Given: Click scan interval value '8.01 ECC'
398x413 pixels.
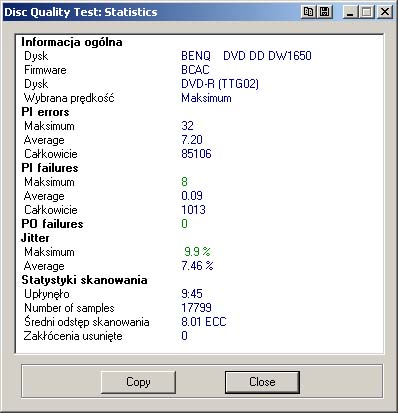Looking at the screenshot, I should coord(204,322).
